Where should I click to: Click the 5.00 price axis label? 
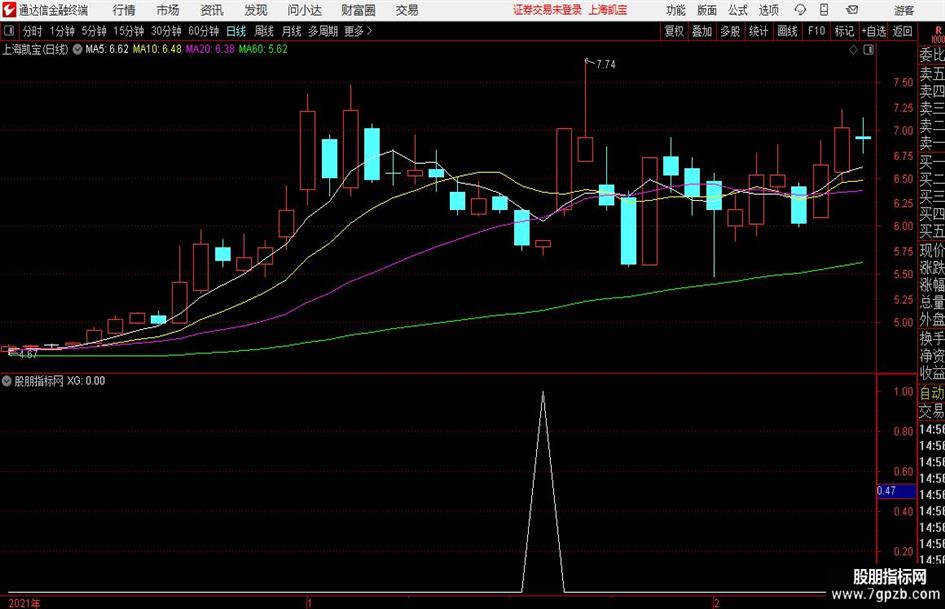tap(903, 323)
